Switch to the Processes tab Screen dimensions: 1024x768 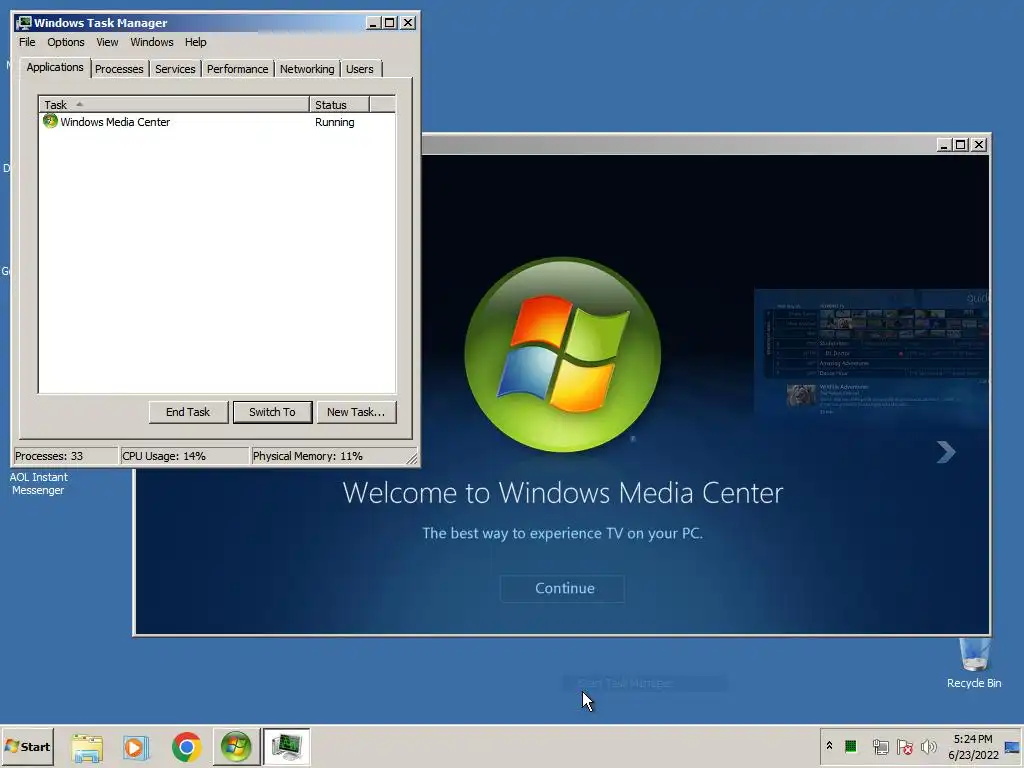coord(119,69)
